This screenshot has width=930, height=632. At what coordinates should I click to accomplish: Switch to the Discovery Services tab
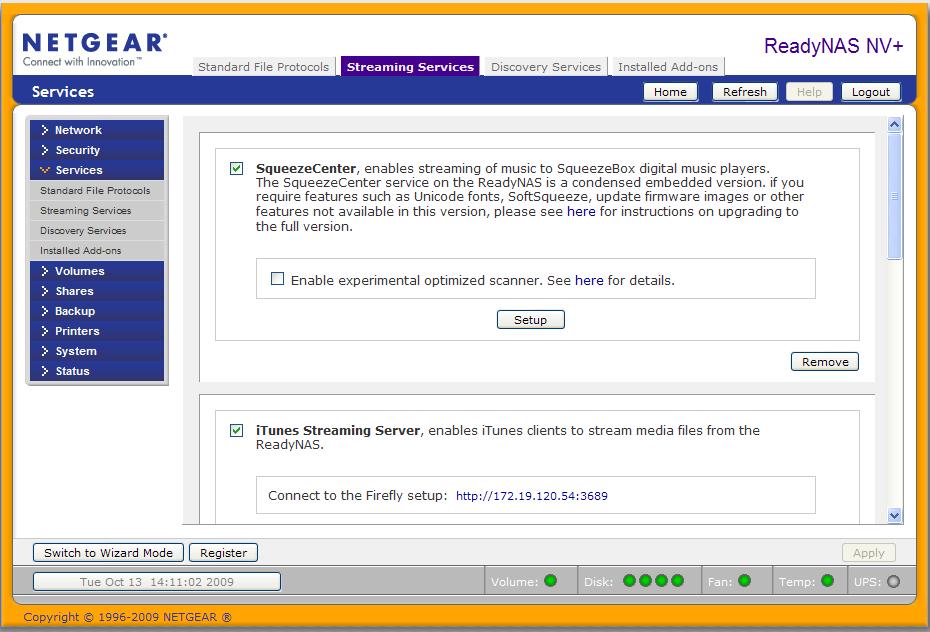pos(546,67)
